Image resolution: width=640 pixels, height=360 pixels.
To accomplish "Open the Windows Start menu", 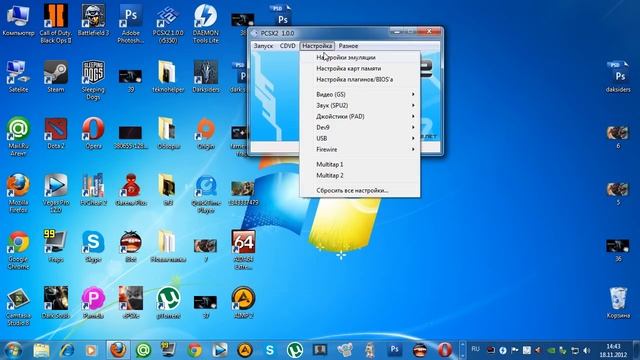I will [13, 350].
